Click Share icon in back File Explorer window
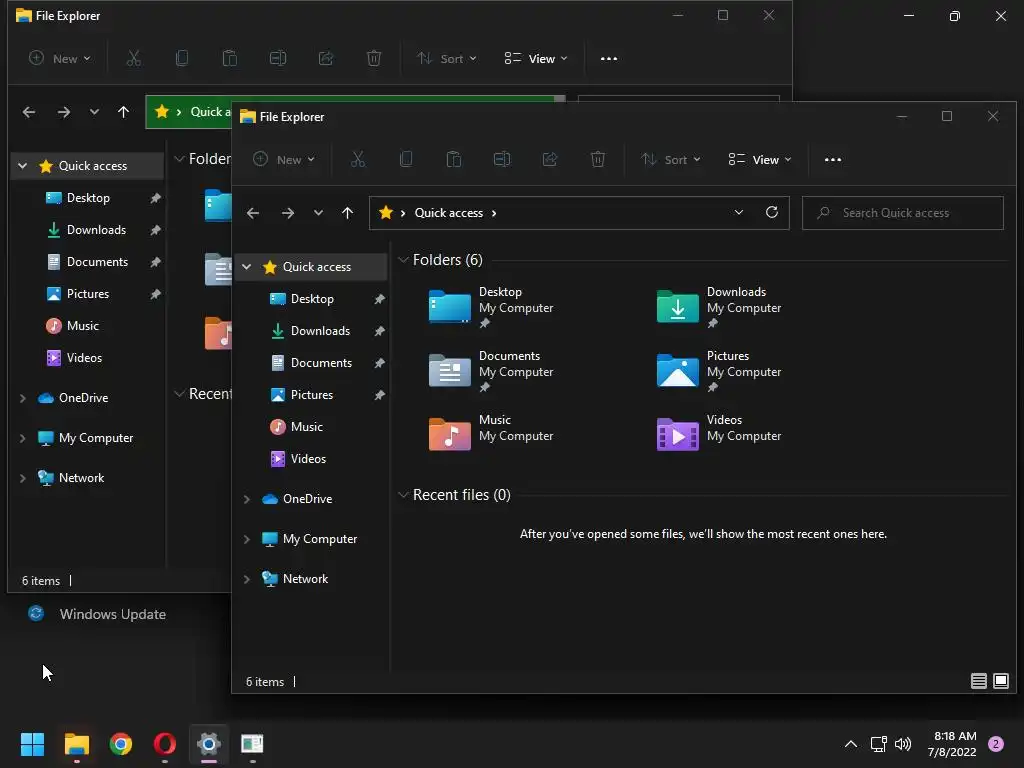The image size is (1024, 768). (326, 58)
